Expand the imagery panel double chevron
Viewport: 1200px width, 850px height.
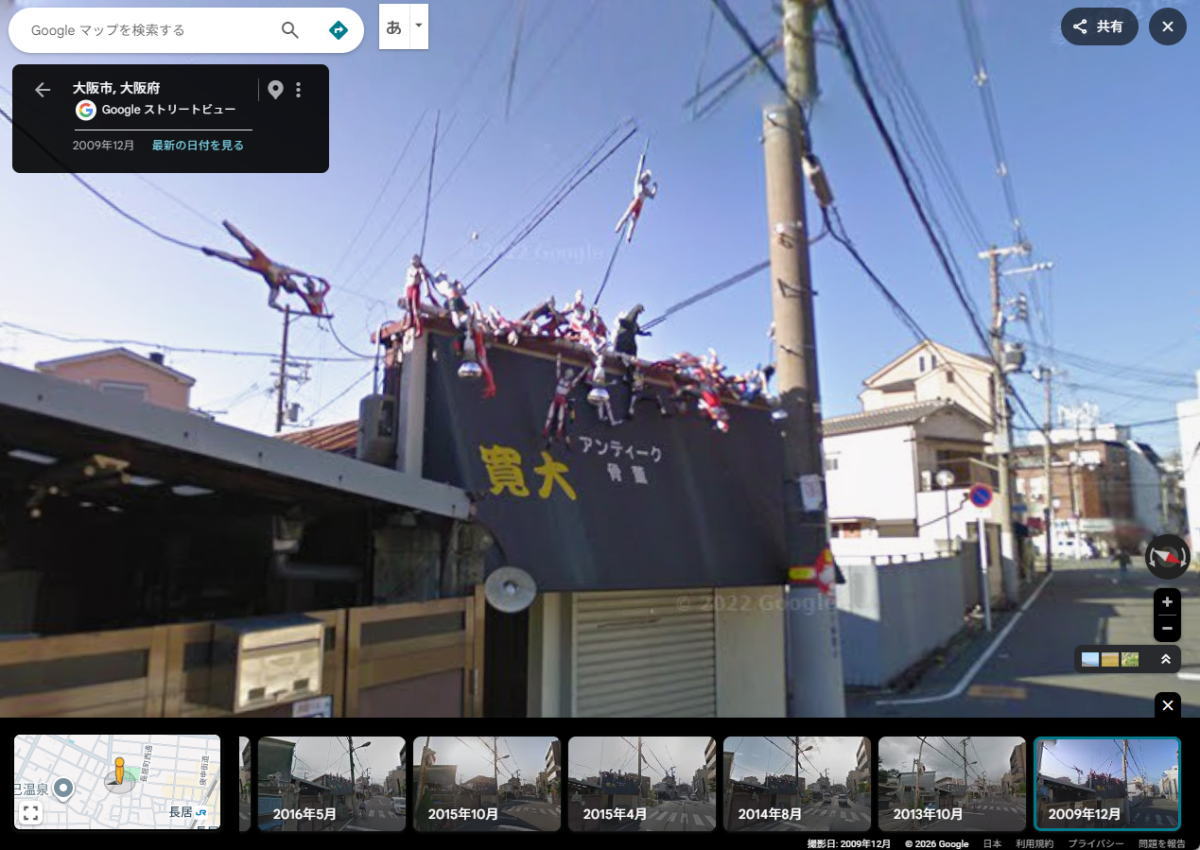tap(1165, 659)
